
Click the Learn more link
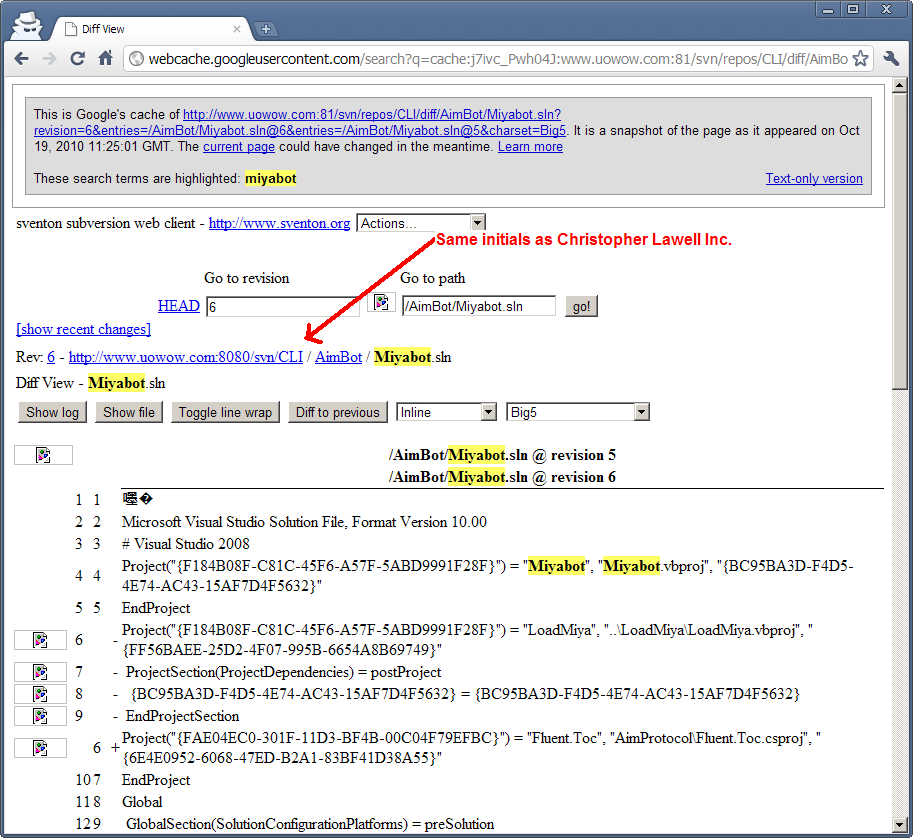tap(530, 147)
